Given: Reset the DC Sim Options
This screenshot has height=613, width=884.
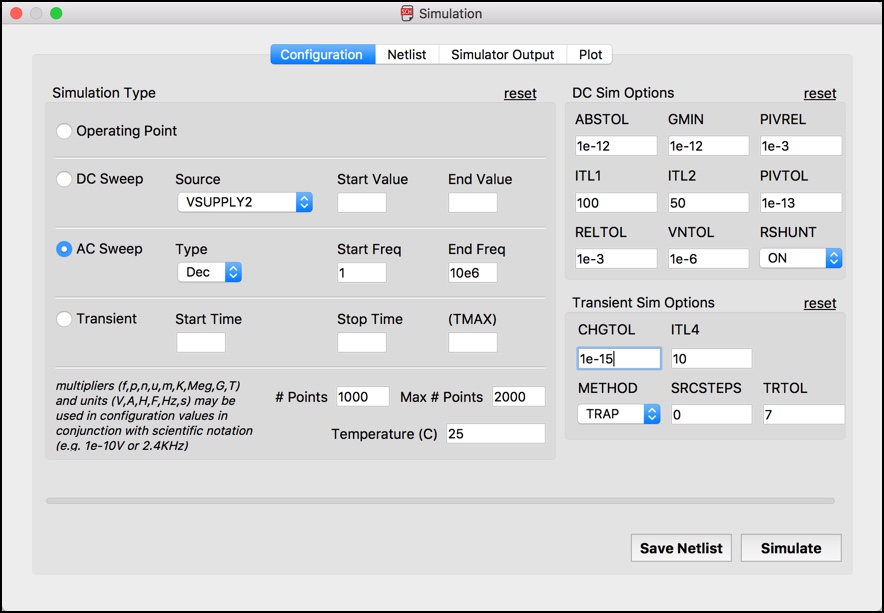Looking at the screenshot, I should coord(820,93).
